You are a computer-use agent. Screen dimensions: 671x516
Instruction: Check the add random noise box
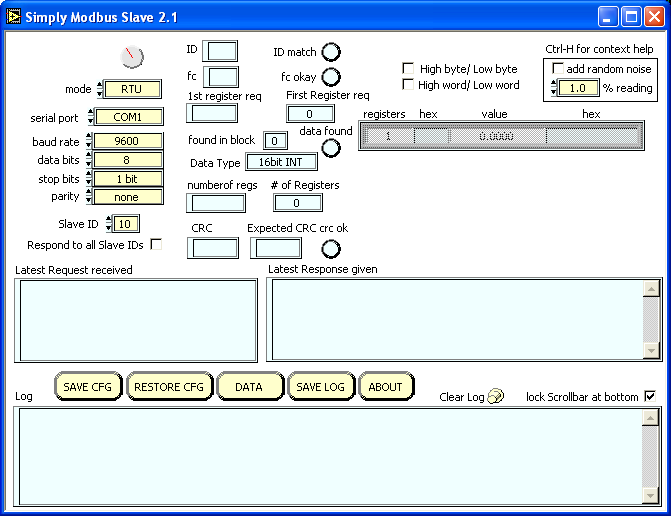point(558,68)
